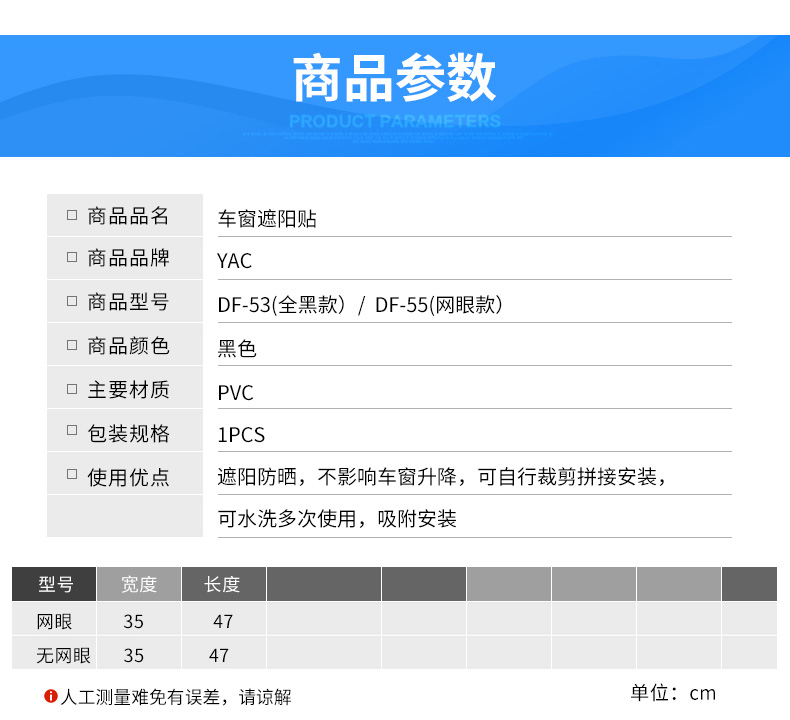
Task: Click the material value PVC
Action: point(236,393)
